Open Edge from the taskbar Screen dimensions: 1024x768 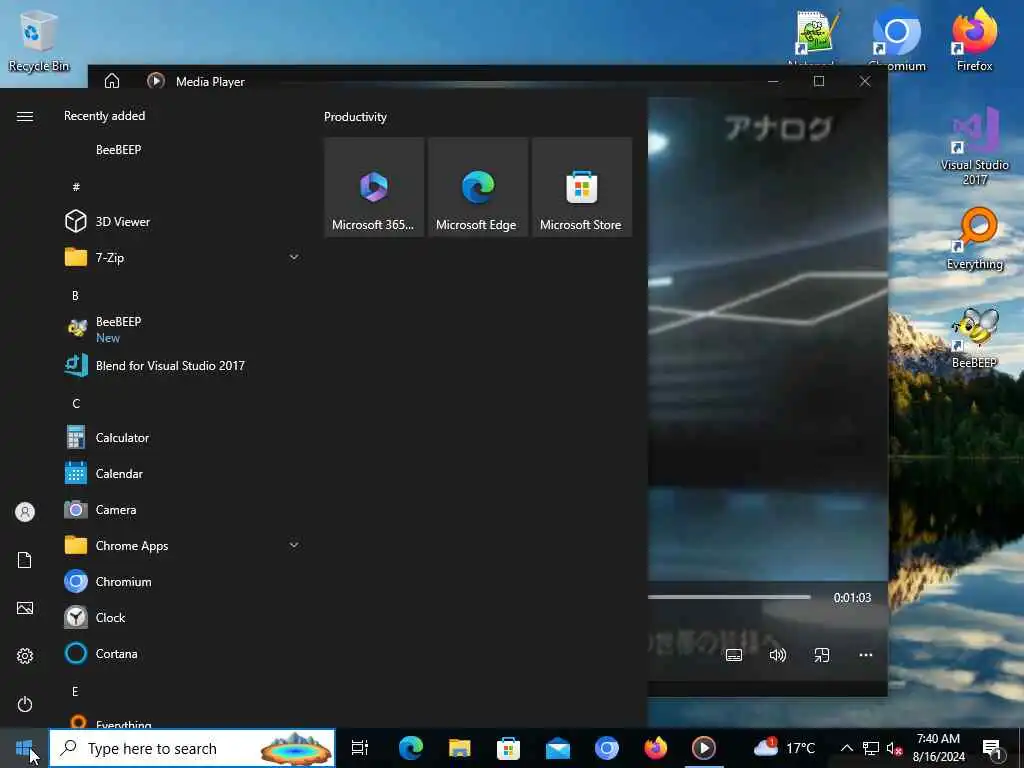click(411, 748)
